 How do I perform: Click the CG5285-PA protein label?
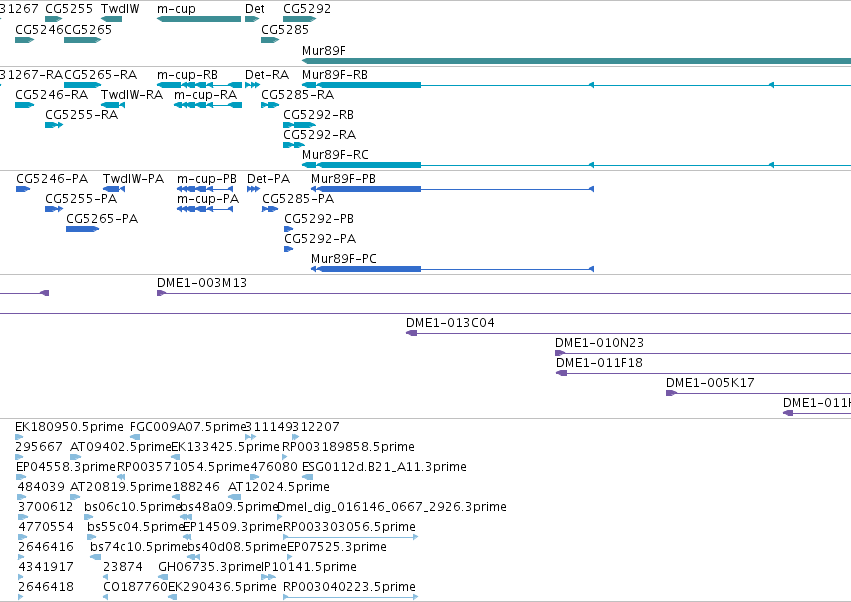point(298,199)
